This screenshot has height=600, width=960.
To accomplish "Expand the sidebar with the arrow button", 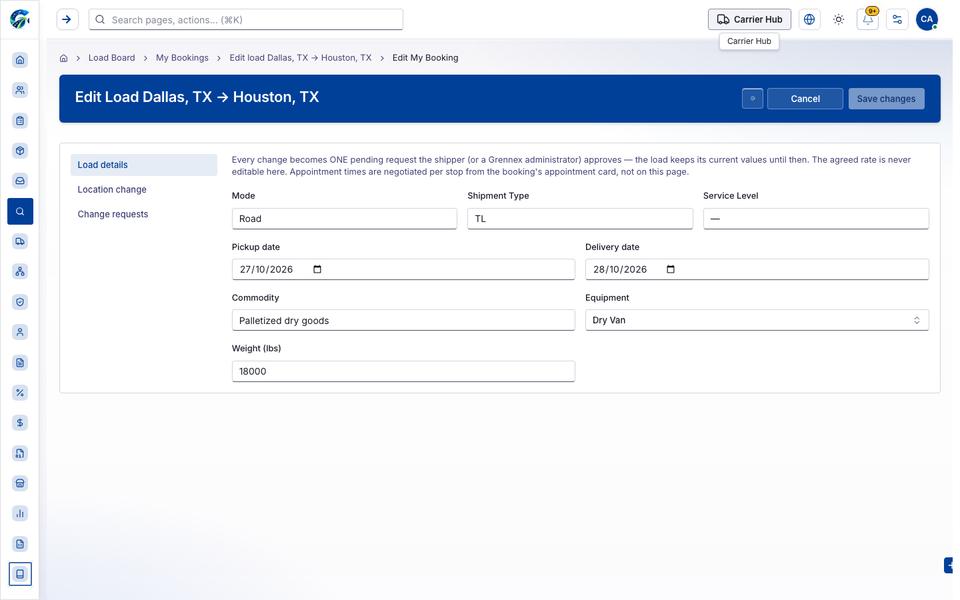I will [x=67, y=20].
